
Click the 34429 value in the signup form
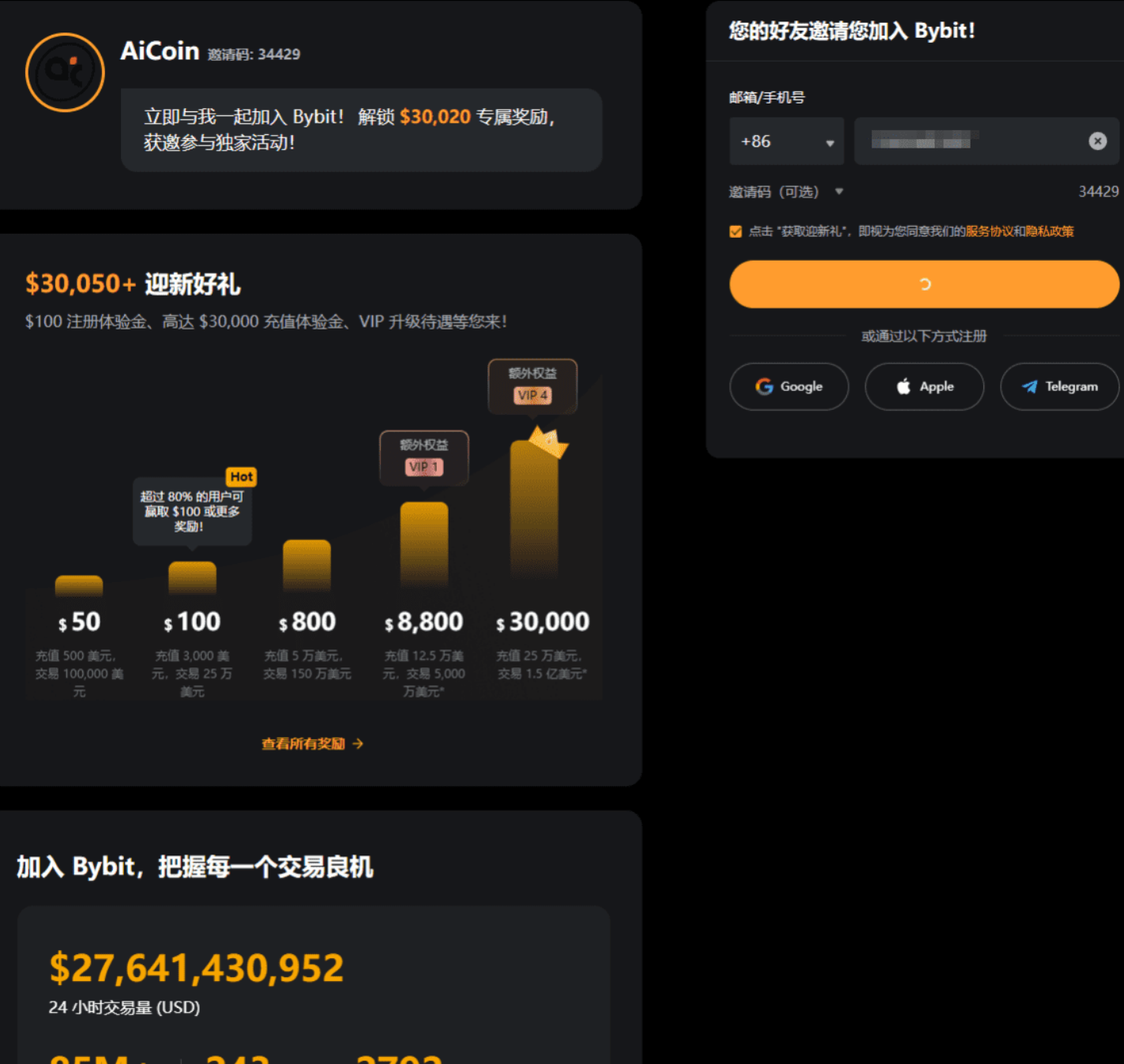[x=1099, y=192]
